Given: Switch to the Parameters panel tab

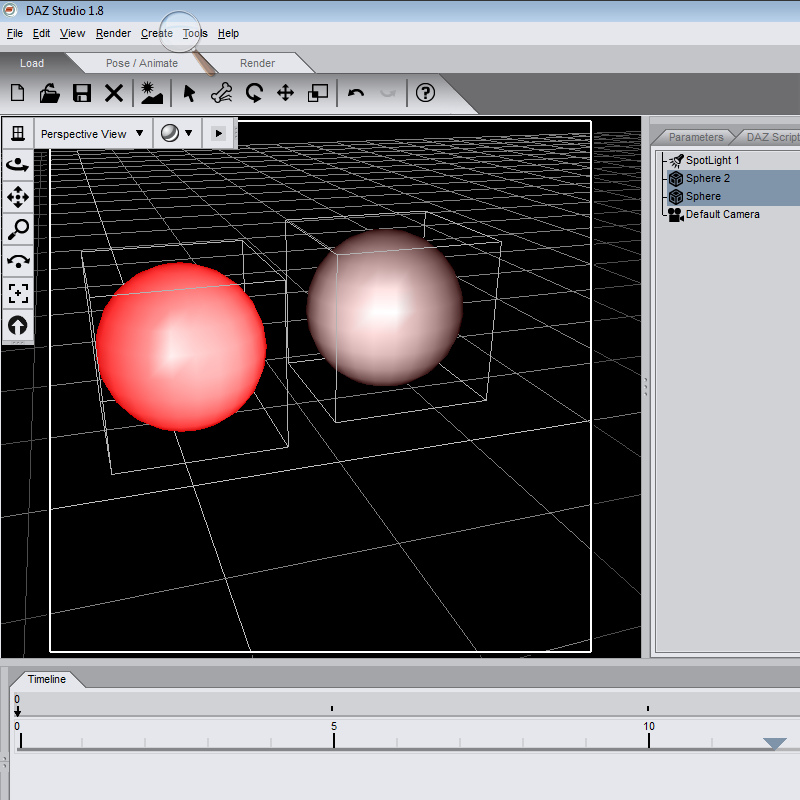Looking at the screenshot, I should point(696,137).
